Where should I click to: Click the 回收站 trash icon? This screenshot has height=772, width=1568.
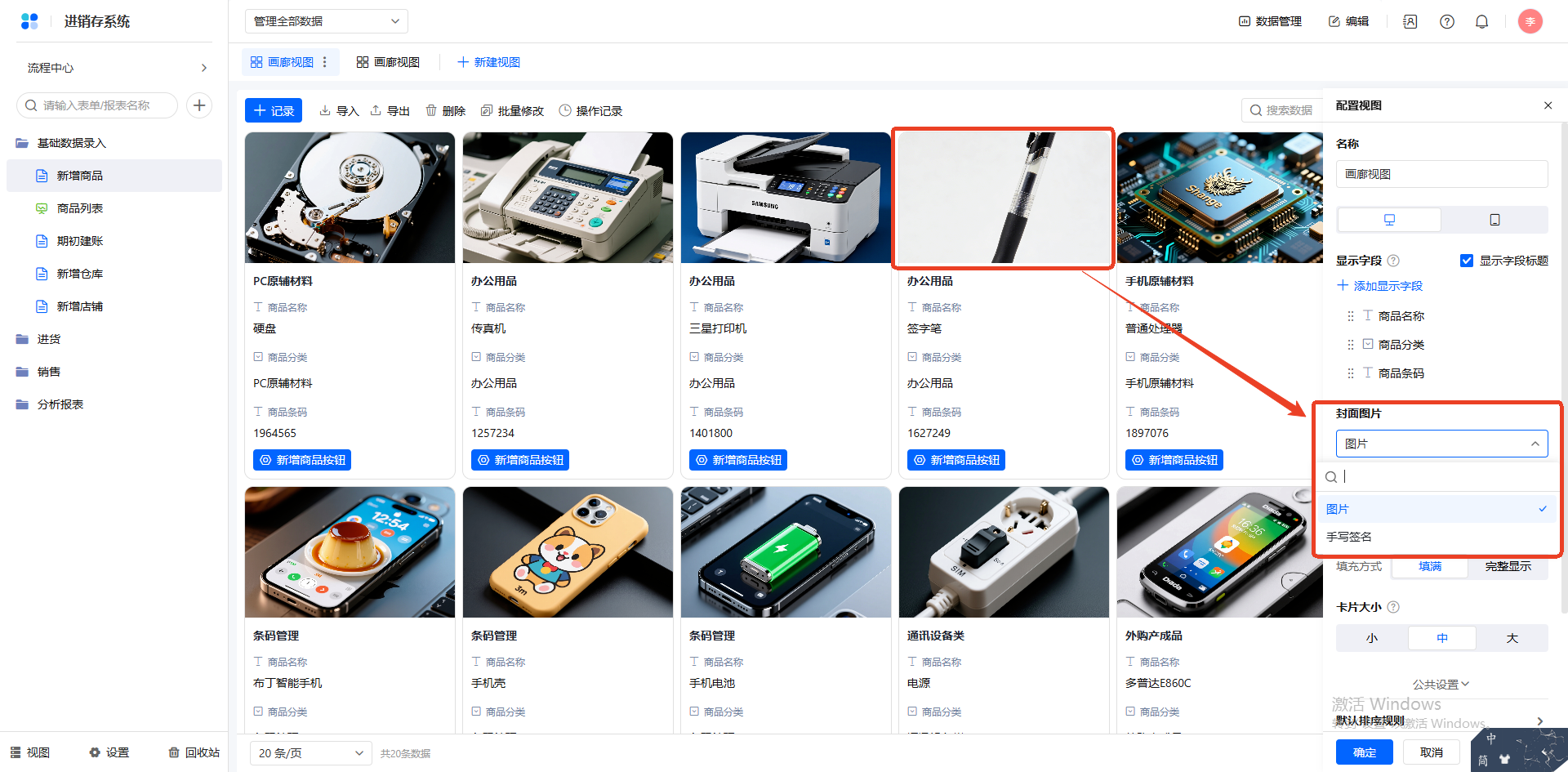173,752
